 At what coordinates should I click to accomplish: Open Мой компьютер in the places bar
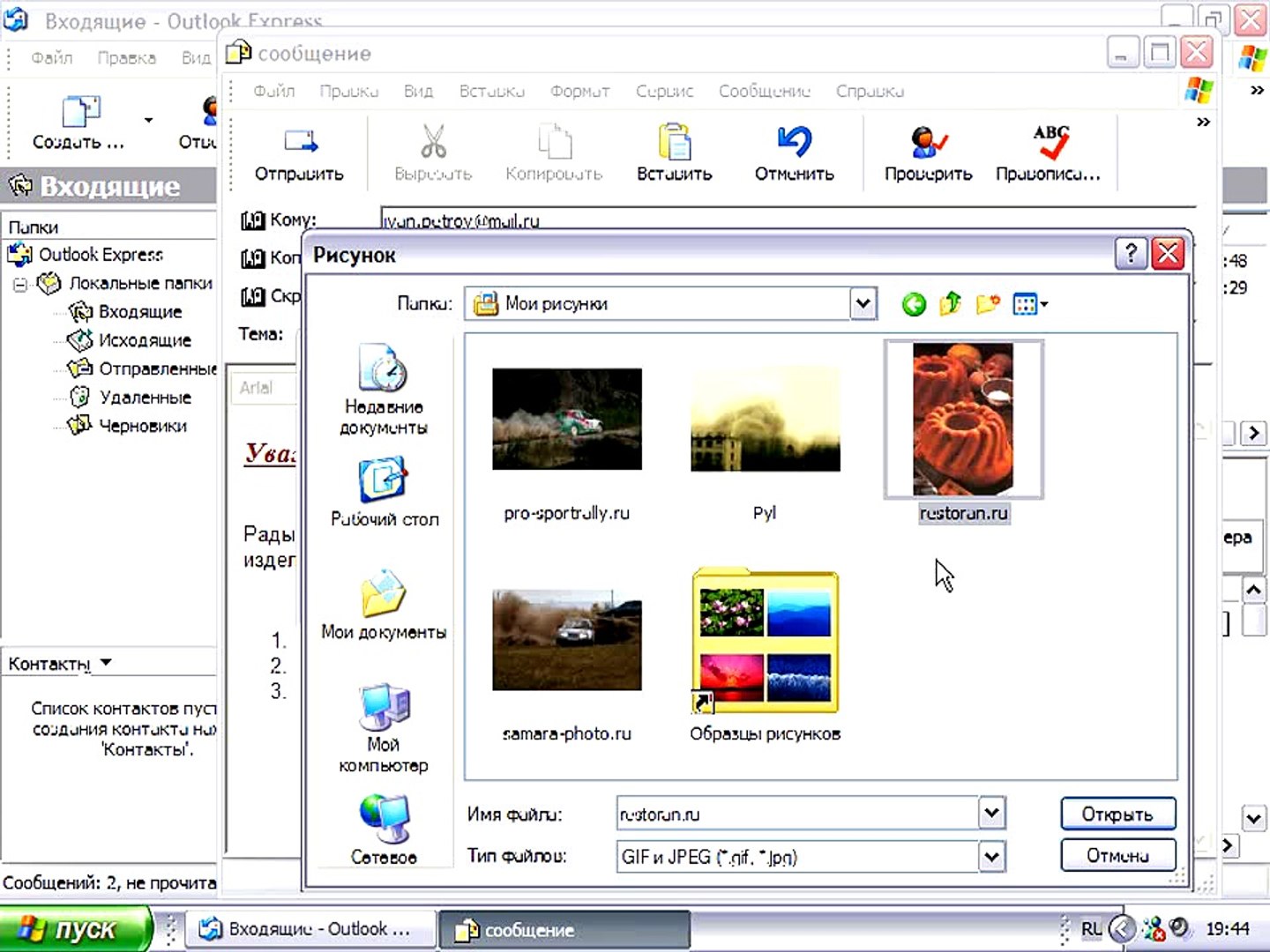(384, 729)
